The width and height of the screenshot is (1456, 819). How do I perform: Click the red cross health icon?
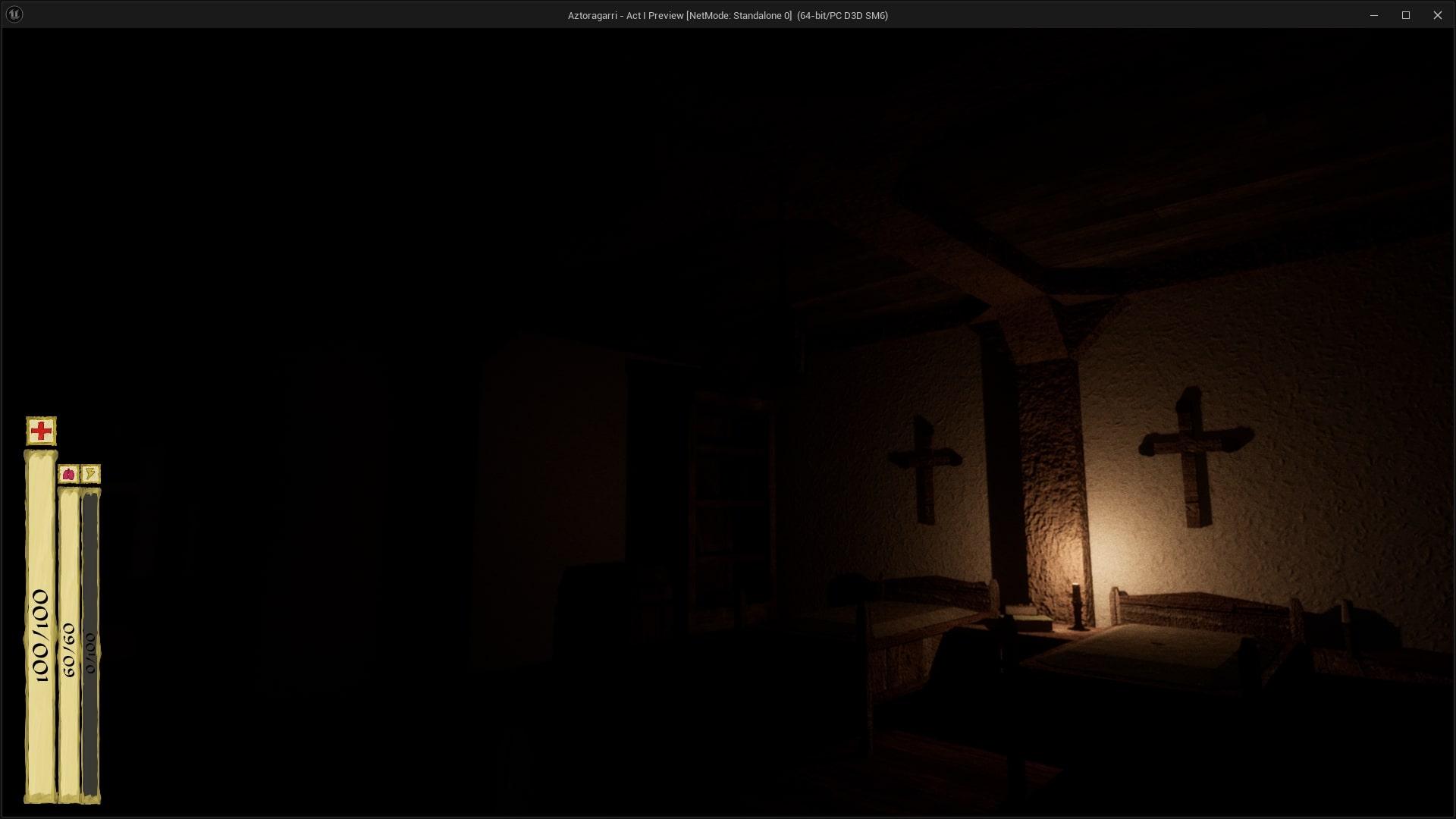click(41, 431)
